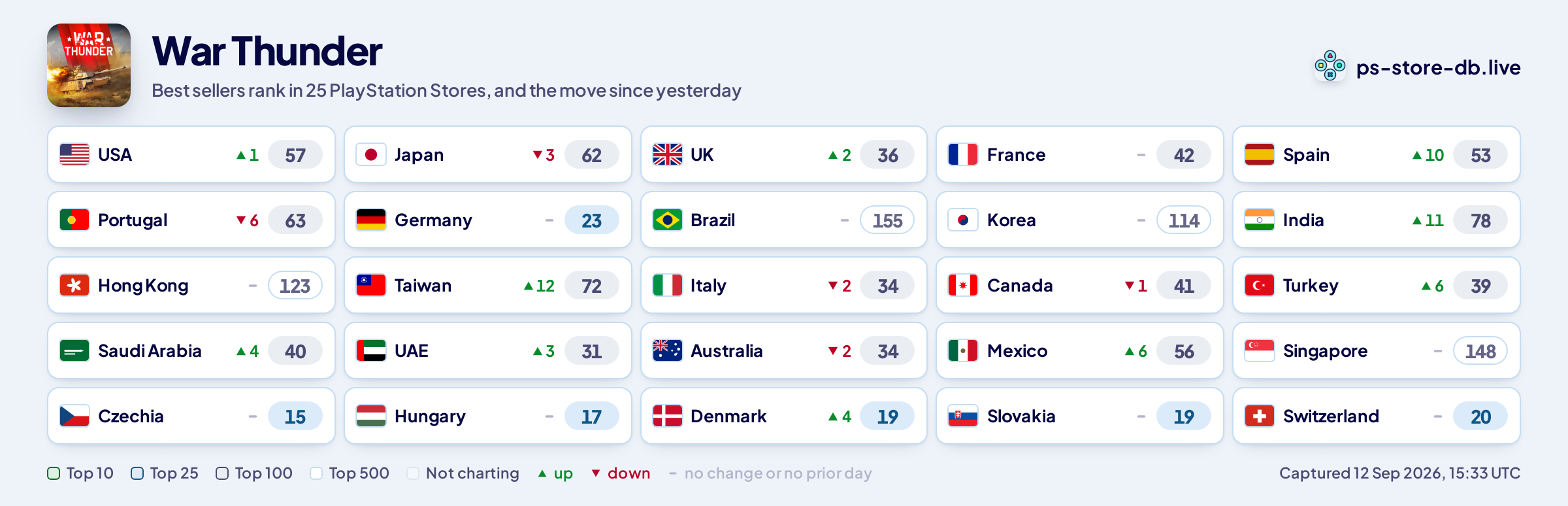This screenshot has width=1568, height=506.
Task: Toggle the Top 100 legend box
Action: [222, 473]
